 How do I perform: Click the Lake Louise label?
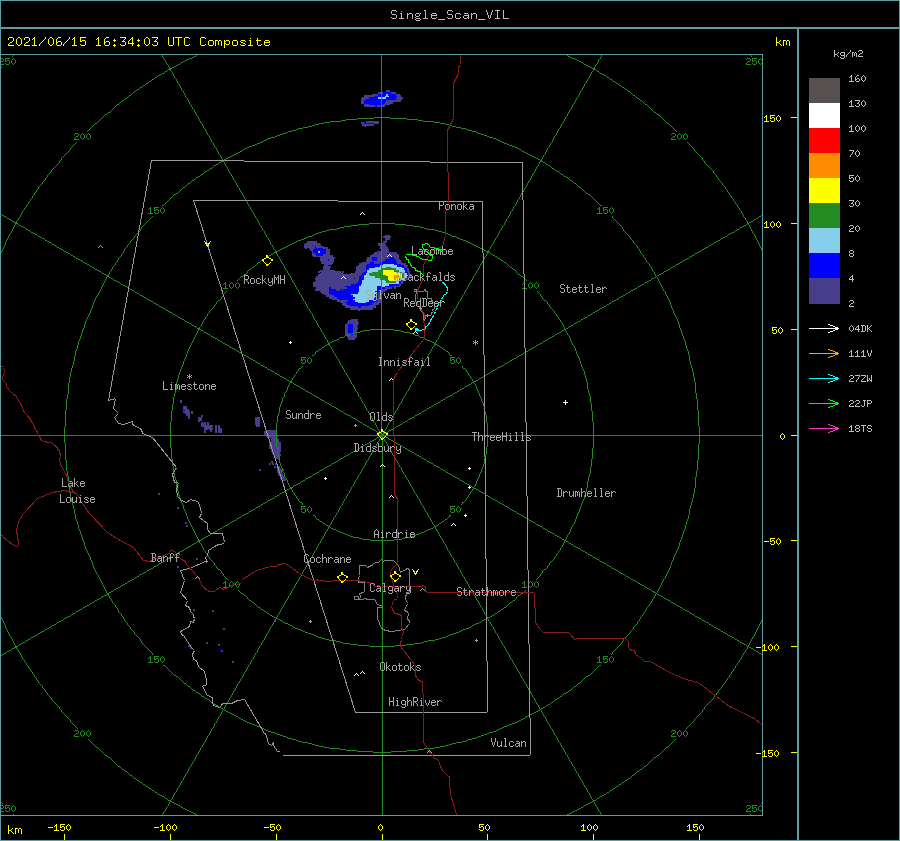click(77, 491)
